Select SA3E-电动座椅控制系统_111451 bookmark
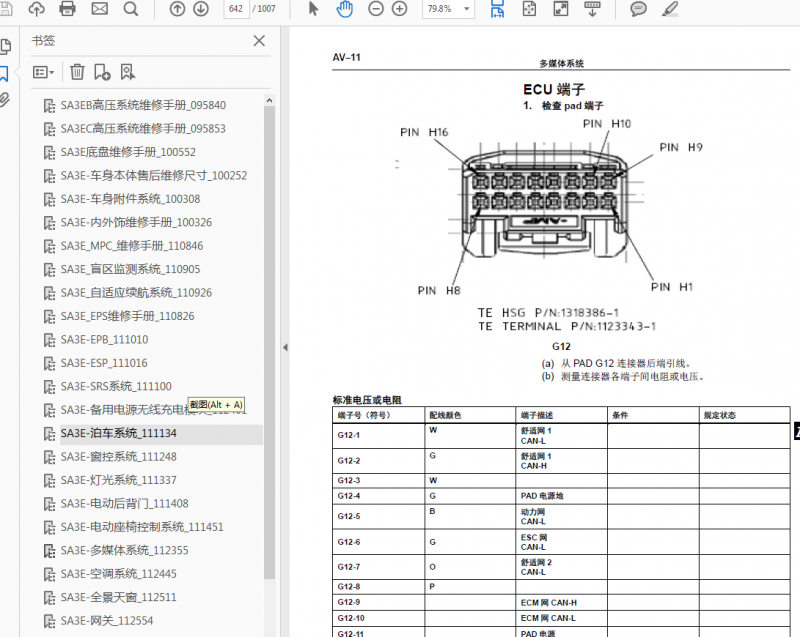This screenshot has height=637, width=800. (x=142, y=528)
